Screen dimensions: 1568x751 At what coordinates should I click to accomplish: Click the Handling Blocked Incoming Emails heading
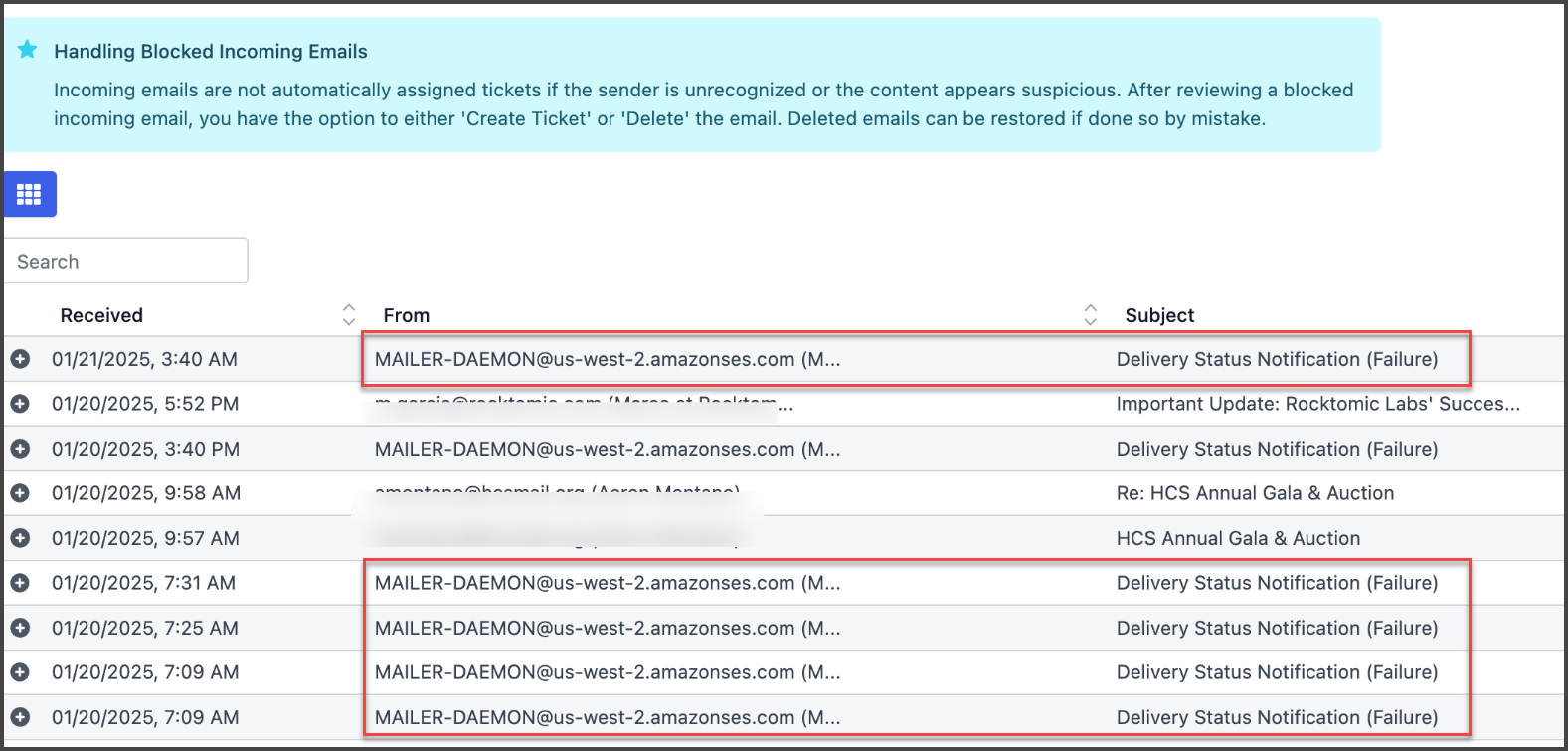pos(211,51)
